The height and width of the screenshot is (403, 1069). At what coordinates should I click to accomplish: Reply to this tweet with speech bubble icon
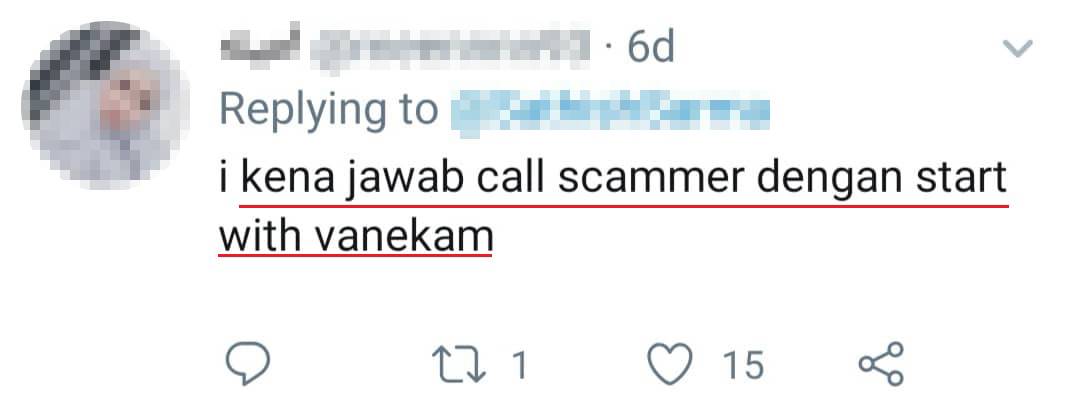(x=247, y=364)
